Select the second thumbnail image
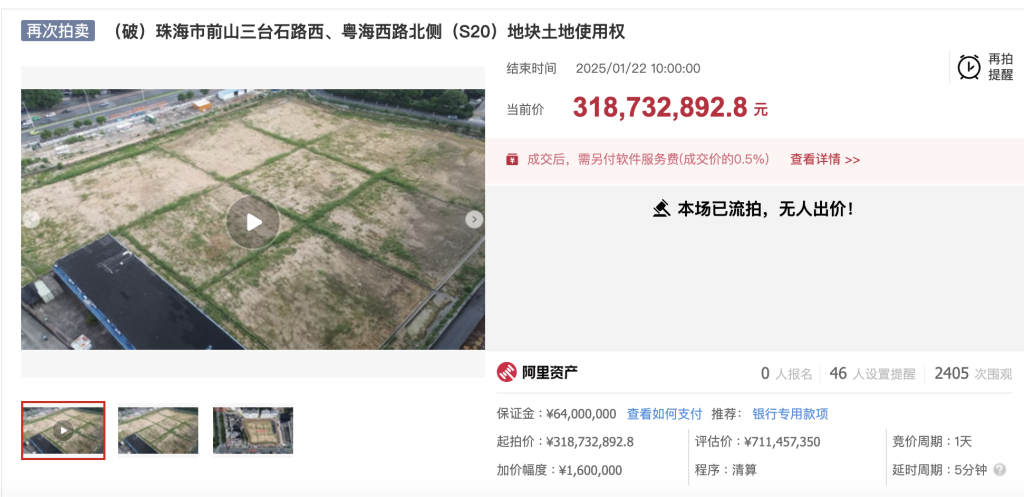 158,430
